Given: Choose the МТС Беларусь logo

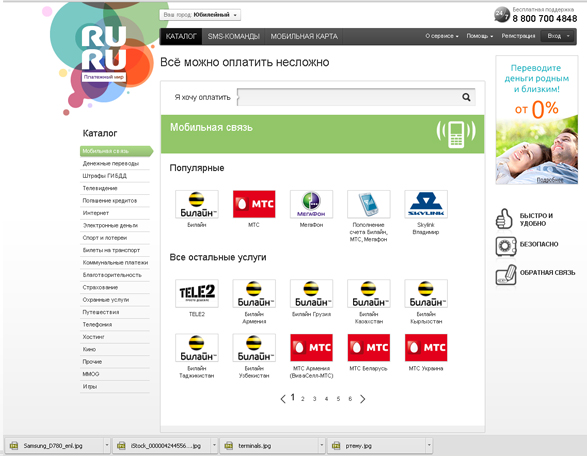Looking at the screenshot, I should click(368, 348).
